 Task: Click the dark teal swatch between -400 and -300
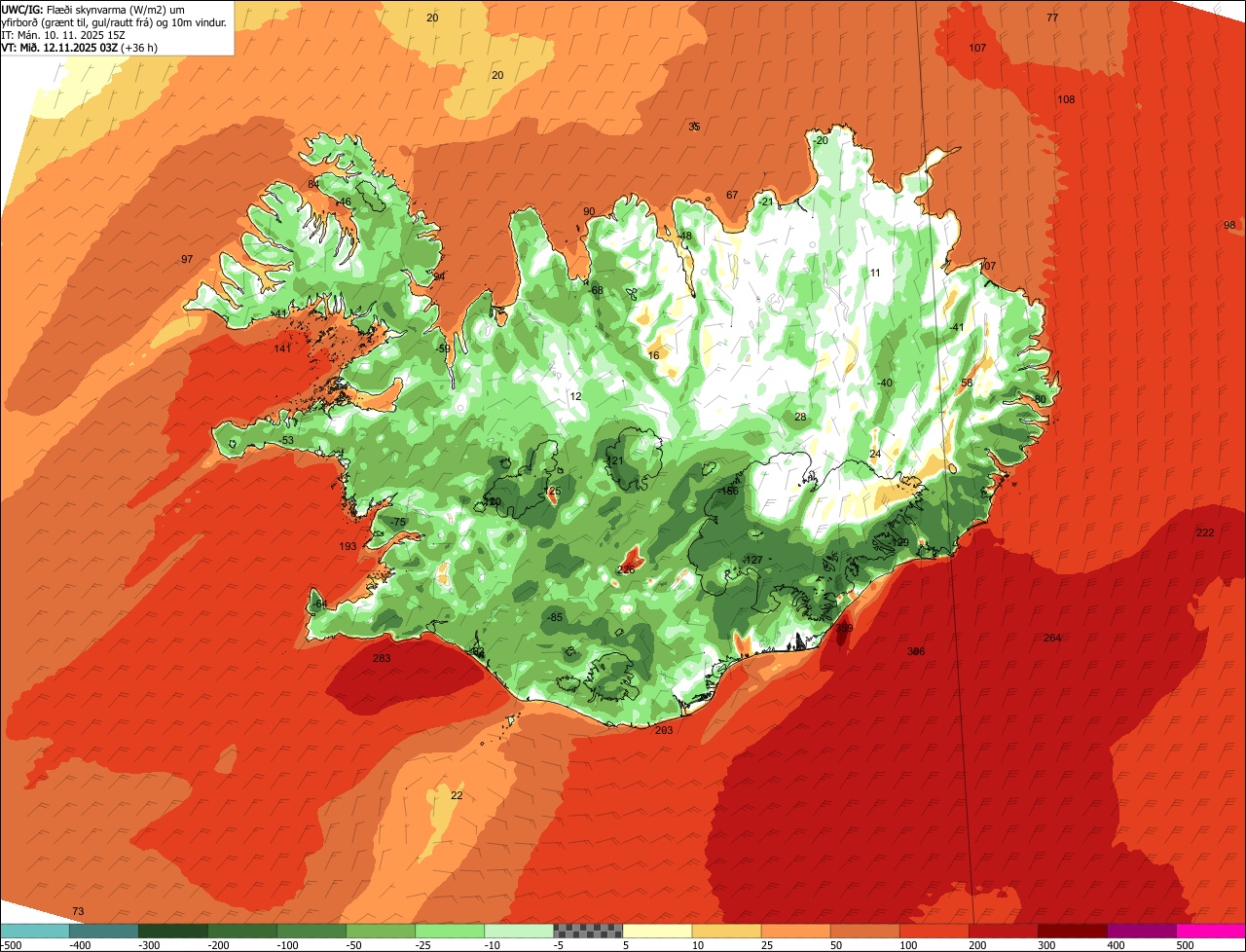pos(104,931)
